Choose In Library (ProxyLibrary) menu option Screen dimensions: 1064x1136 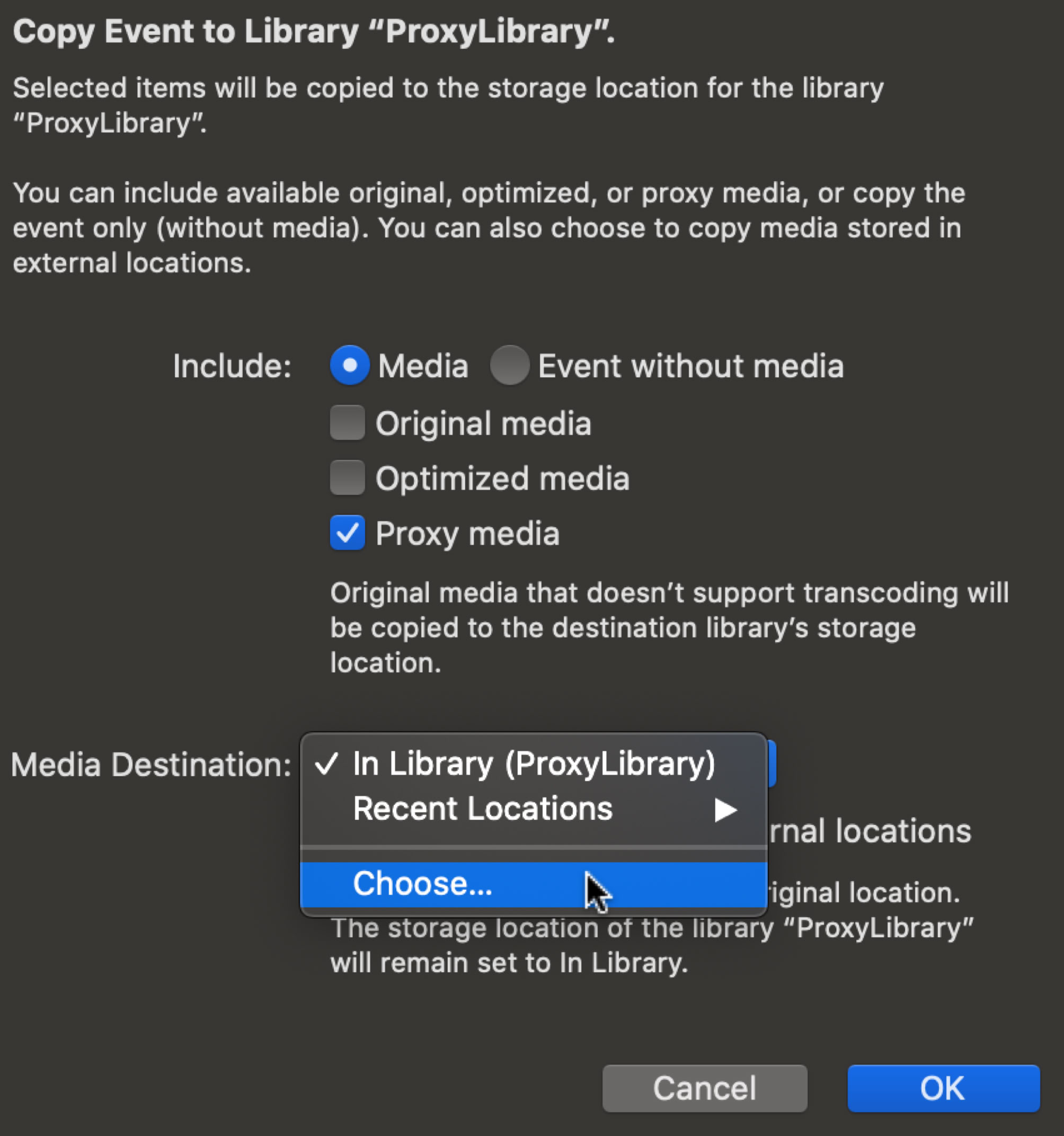point(534,764)
